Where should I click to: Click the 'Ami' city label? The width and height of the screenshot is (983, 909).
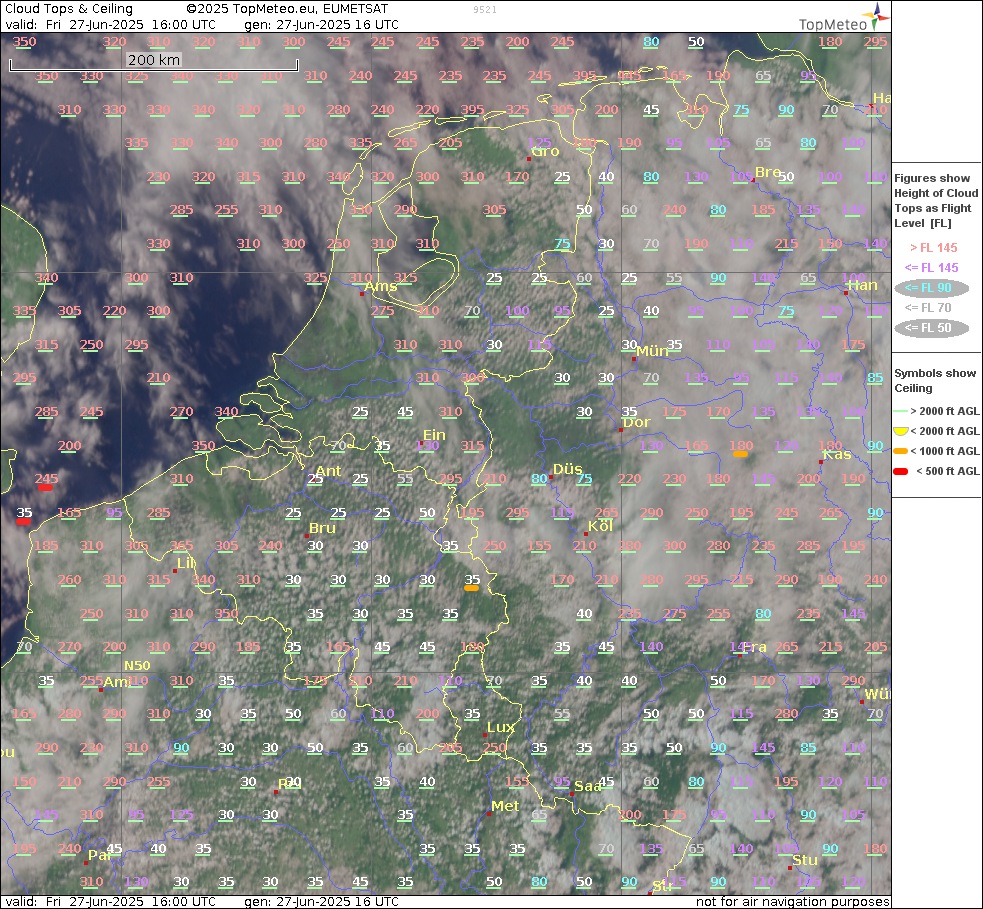pos(117,682)
